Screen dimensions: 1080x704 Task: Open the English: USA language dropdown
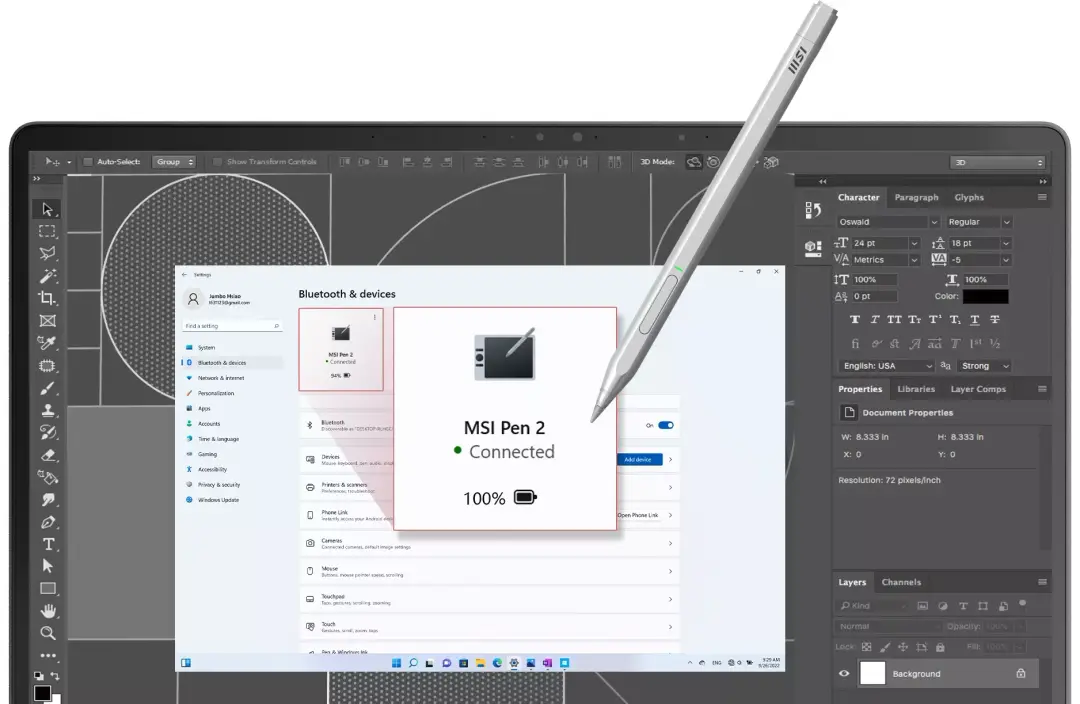click(886, 366)
